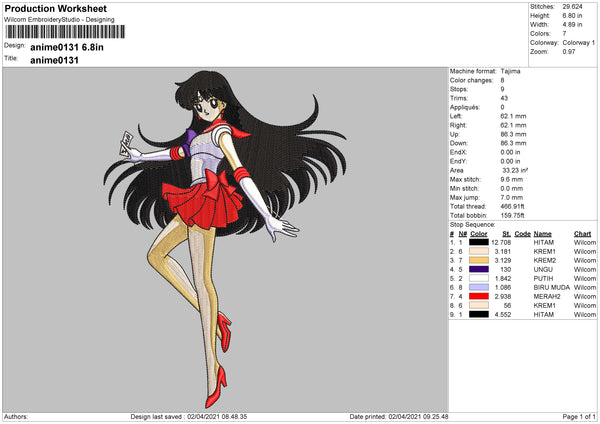Select the 'Colorway 1' value
600x424 pixels.
tap(579, 42)
